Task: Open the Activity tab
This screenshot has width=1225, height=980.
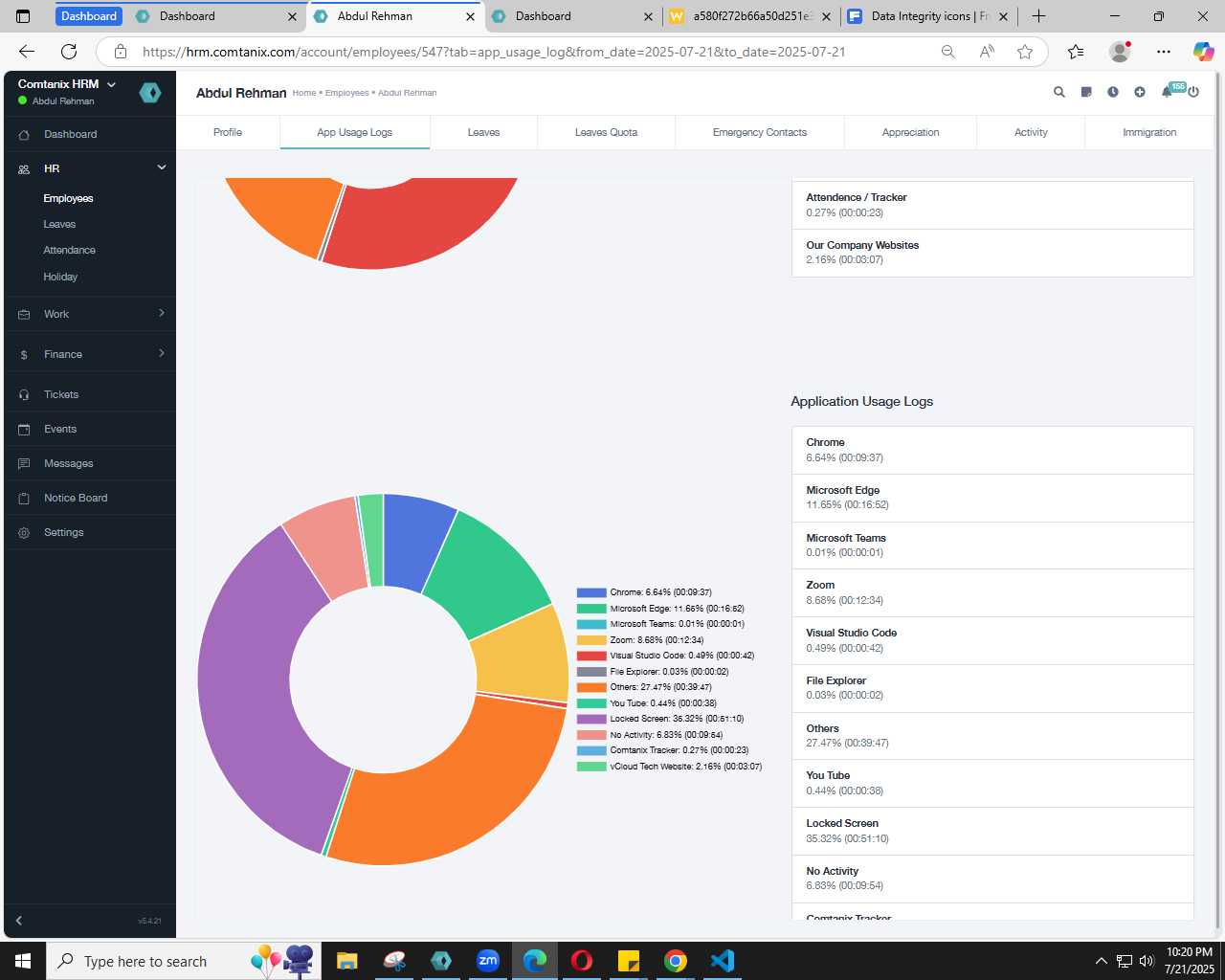Action: pos(1031,132)
